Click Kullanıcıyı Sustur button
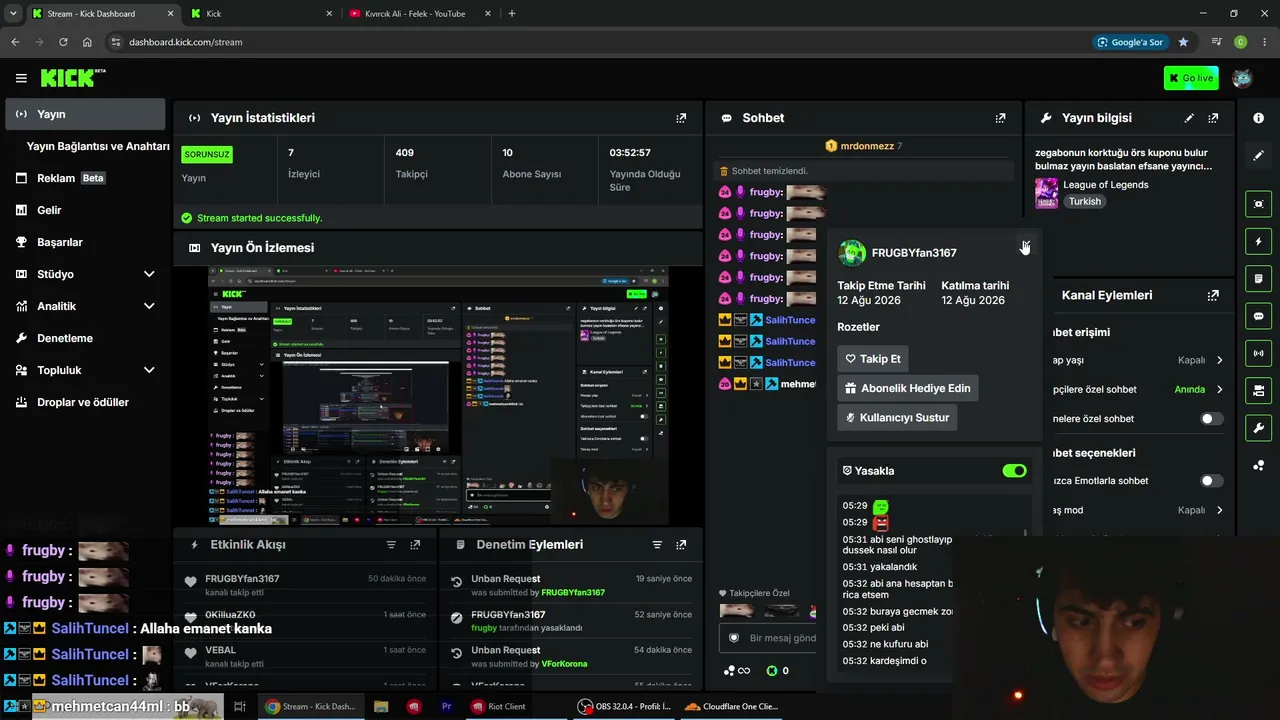Screen dimensions: 1280x720 (897, 417)
